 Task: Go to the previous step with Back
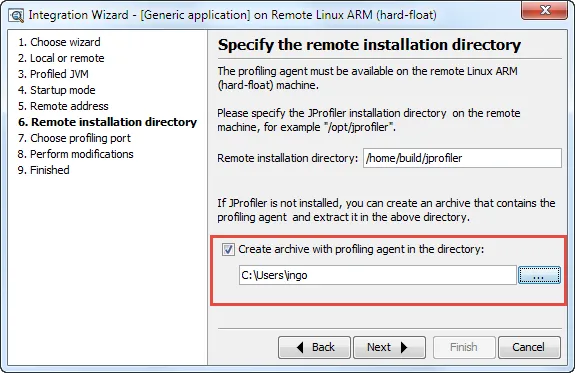[314, 347]
